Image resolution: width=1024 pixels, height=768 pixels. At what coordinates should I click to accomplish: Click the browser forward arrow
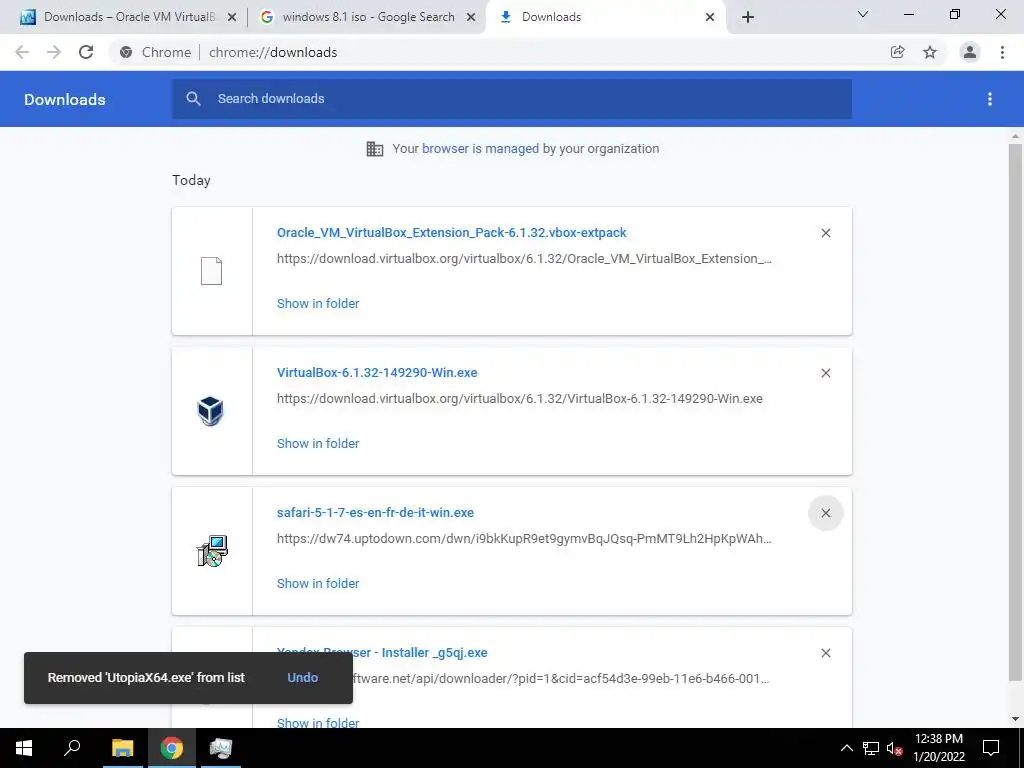(54, 52)
